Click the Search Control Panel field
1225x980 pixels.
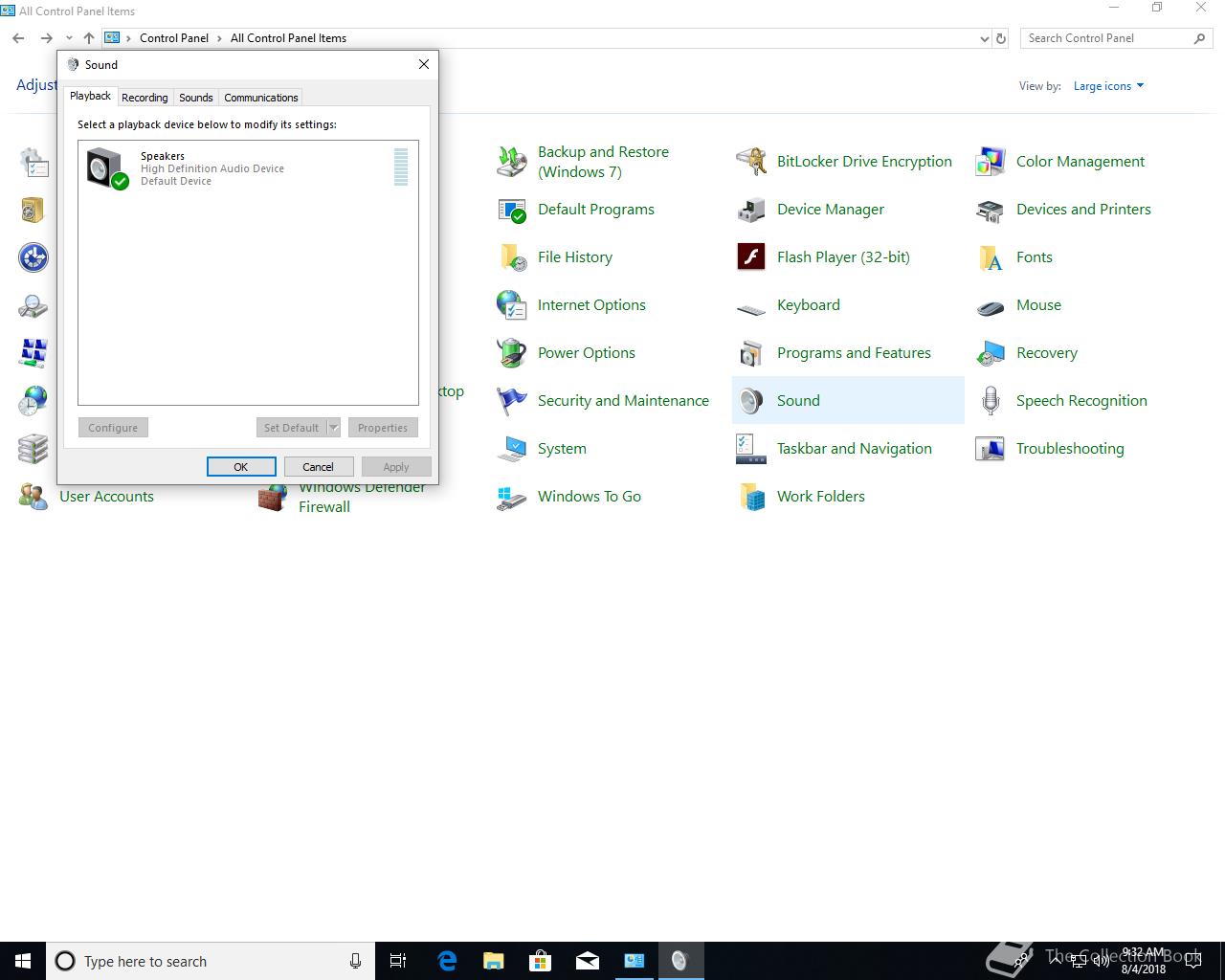(1105, 38)
